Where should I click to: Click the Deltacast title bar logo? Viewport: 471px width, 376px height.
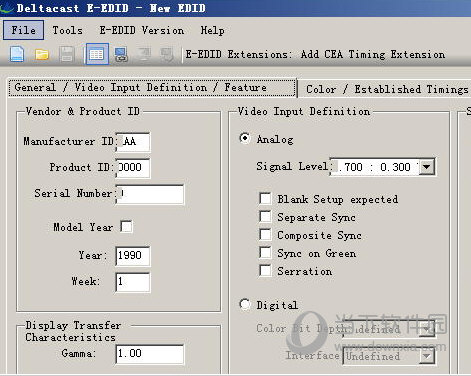[7, 8]
